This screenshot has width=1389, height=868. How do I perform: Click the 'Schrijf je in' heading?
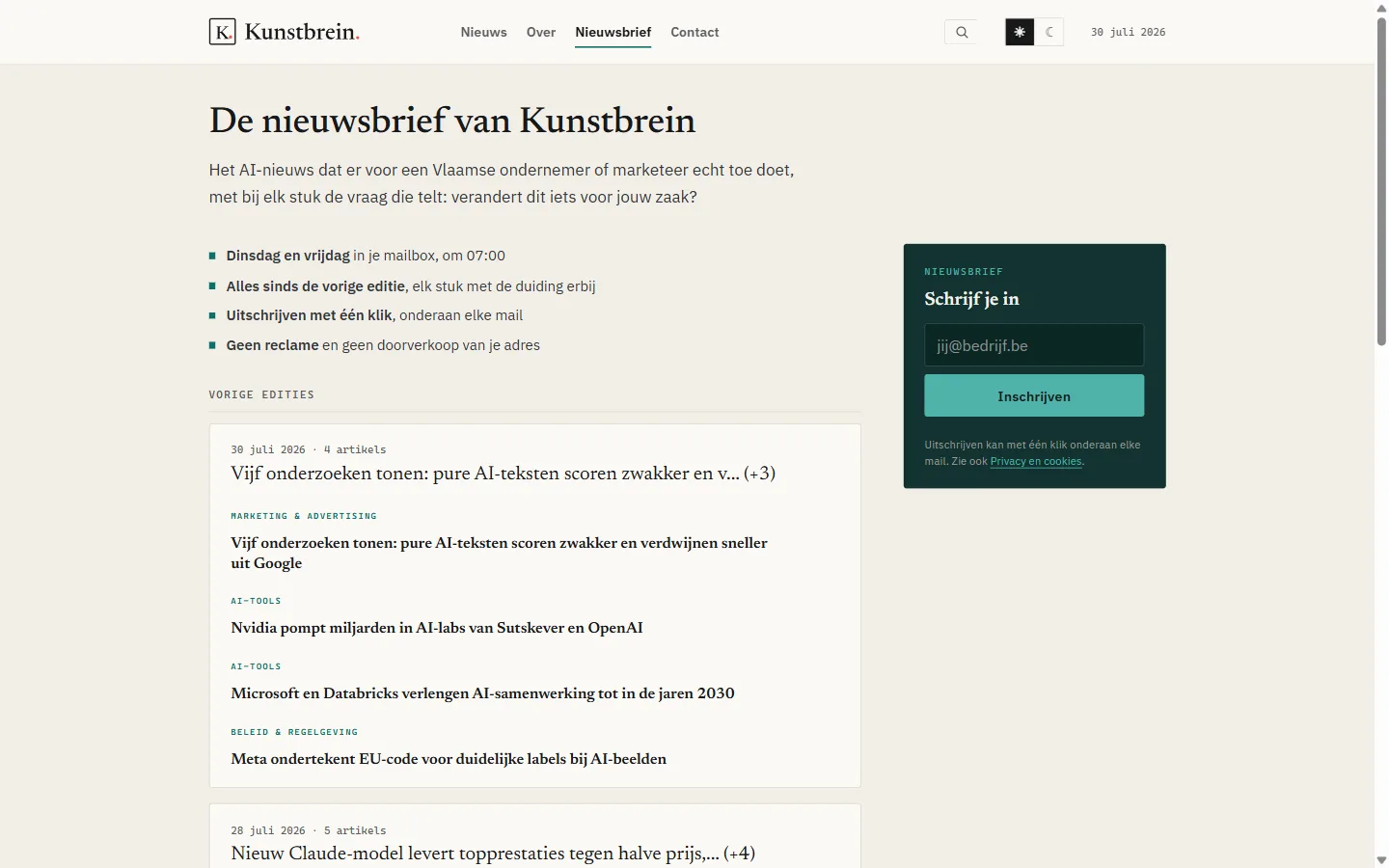971,299
